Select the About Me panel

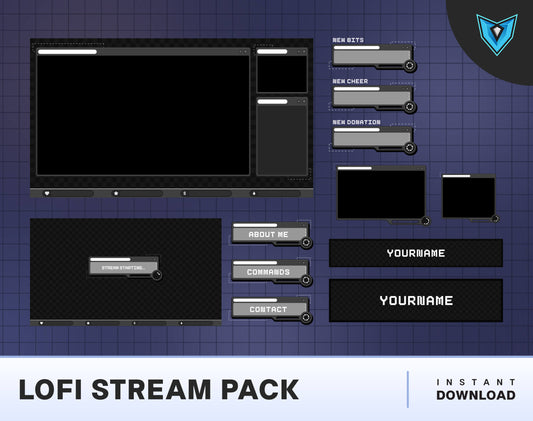click(x=270, y=233)
